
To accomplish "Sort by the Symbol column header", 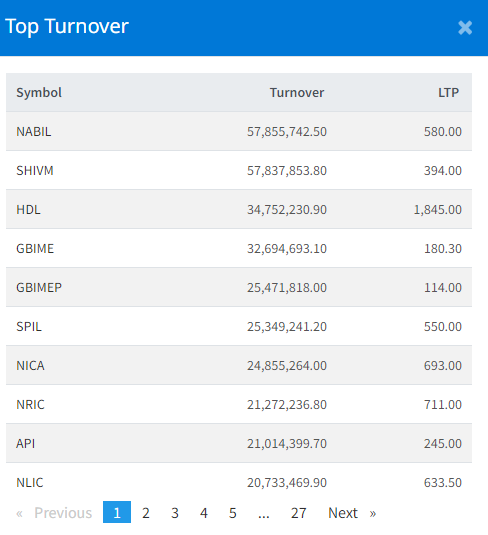I will pyautogui.click(x=39, y=92).
